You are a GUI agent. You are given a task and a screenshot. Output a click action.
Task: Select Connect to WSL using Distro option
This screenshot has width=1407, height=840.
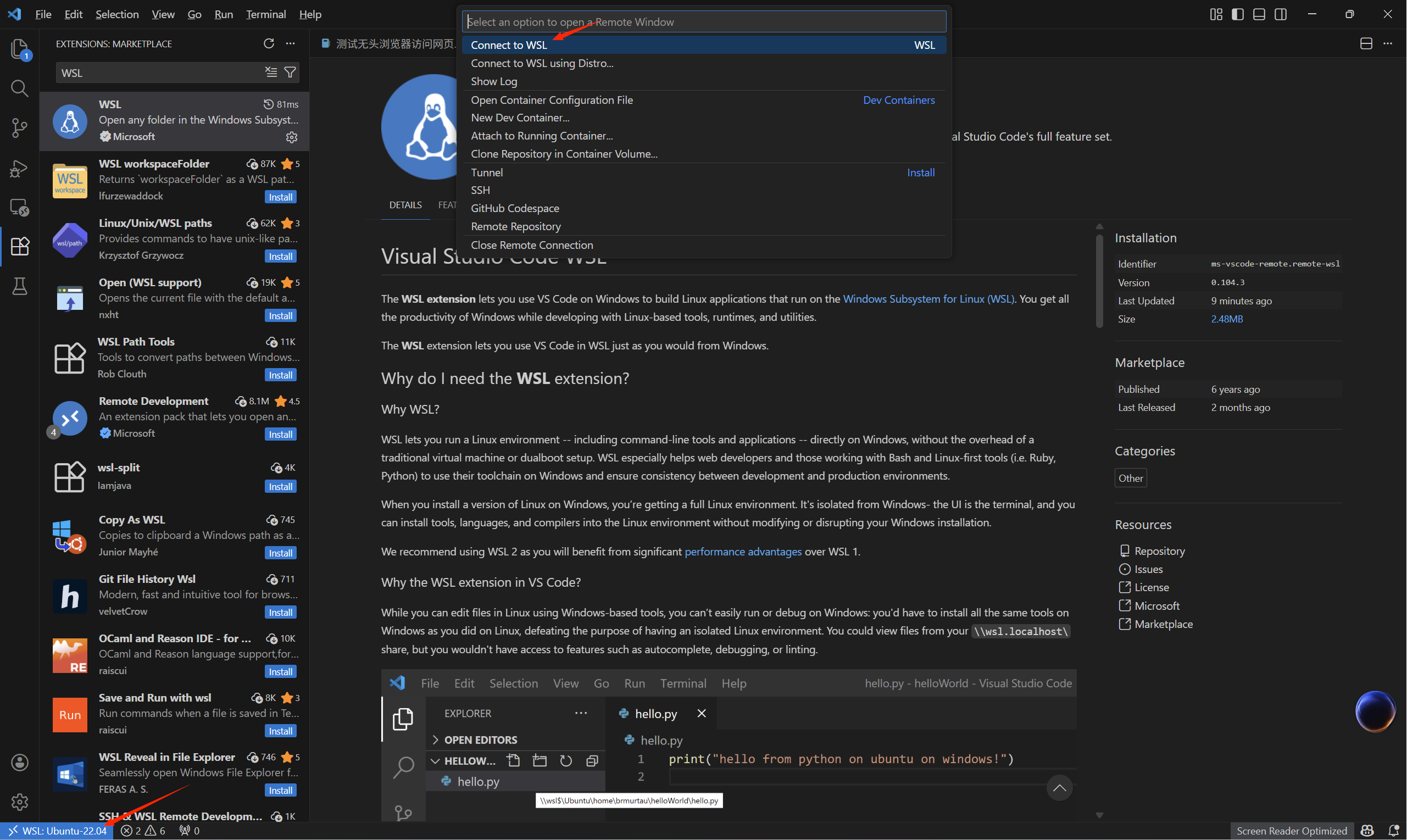[x=542, y=63]
